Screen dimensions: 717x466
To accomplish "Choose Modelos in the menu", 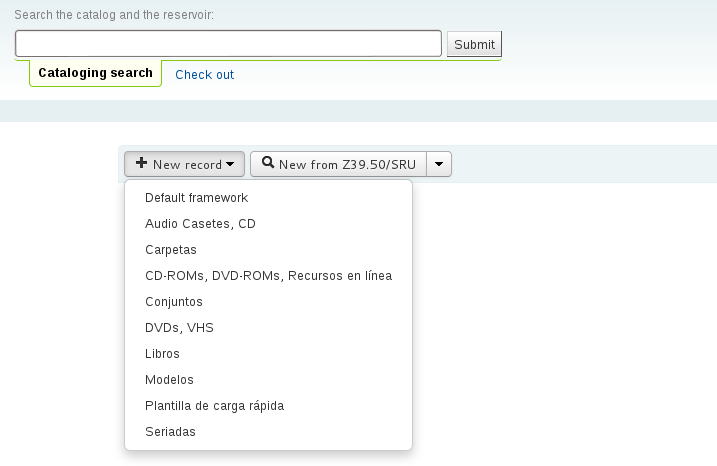I will 169,380.
